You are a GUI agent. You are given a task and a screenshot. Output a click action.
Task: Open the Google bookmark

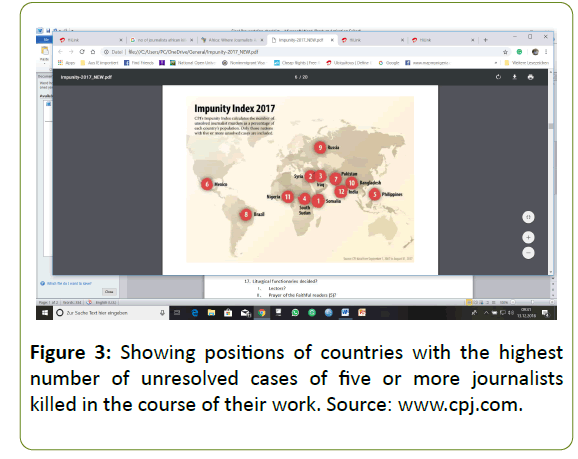389,63
